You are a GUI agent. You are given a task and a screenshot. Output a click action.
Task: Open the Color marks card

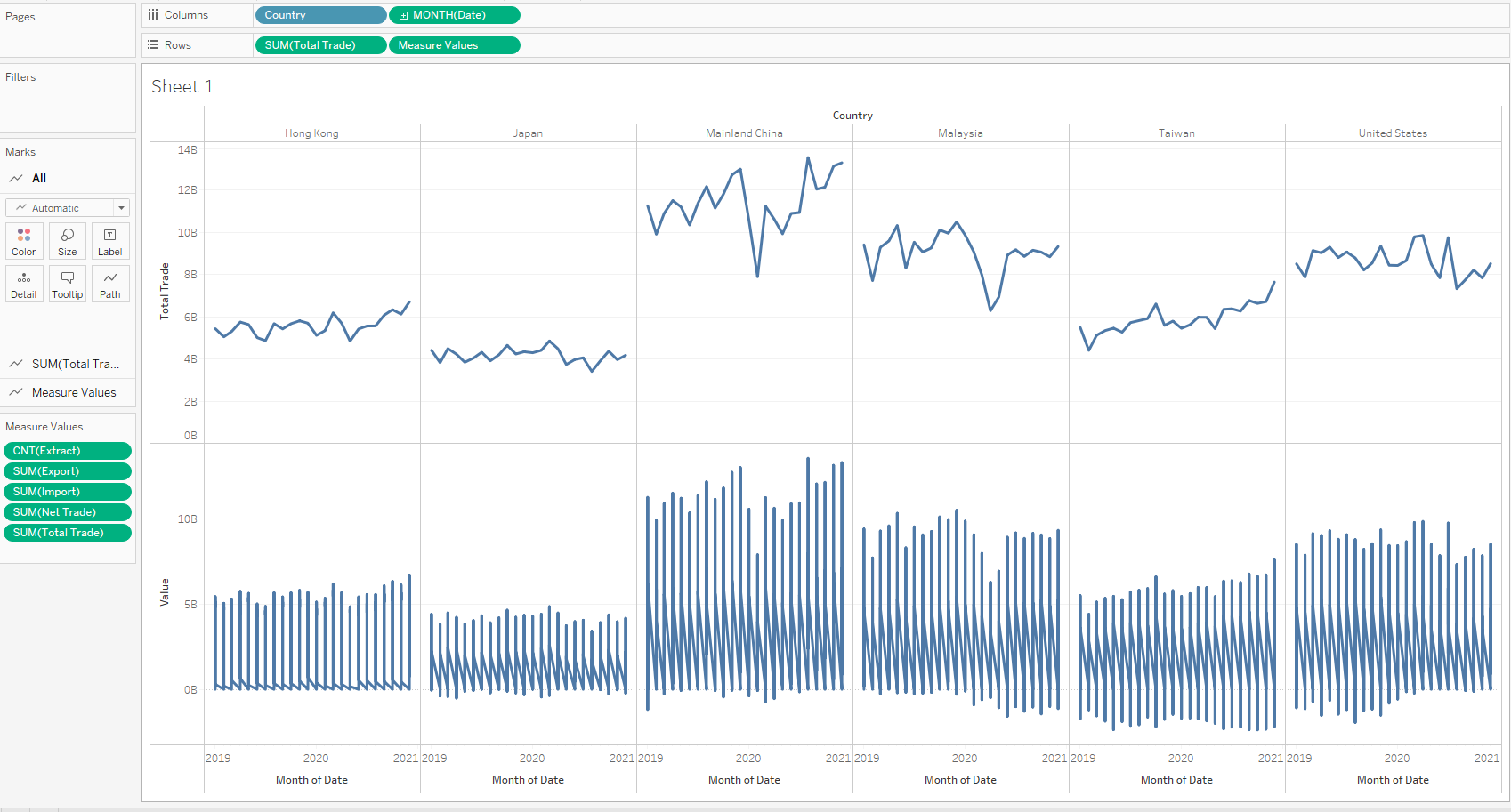(x=24, y=241)
